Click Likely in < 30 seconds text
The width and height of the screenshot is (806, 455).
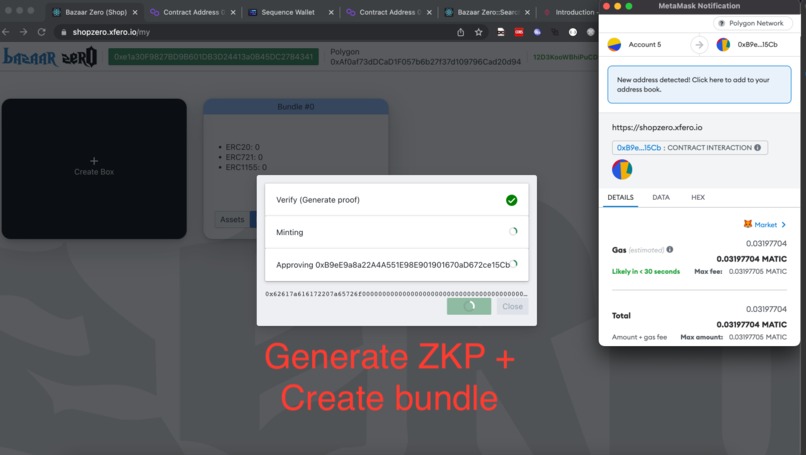[x=646, y=271]
